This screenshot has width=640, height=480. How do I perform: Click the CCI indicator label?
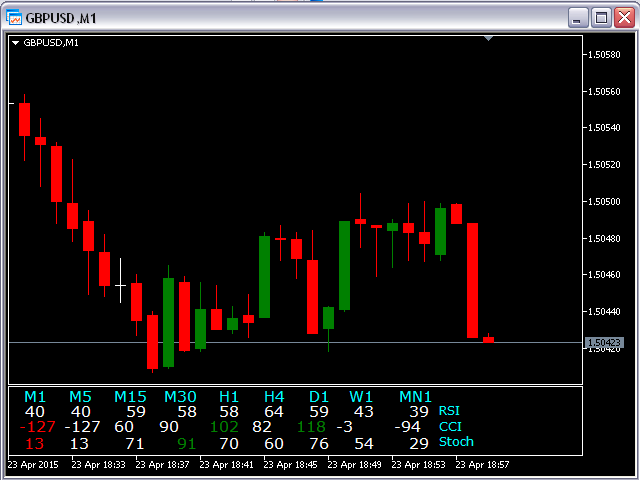[x=450, y=427]
